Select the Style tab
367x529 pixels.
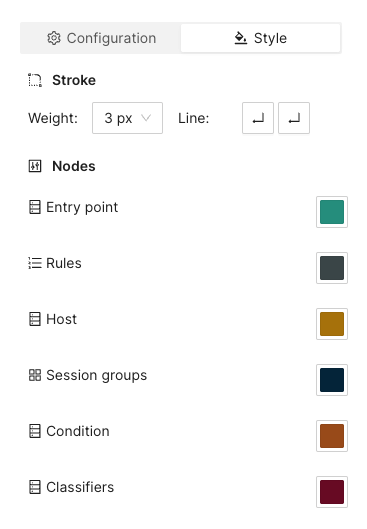[260, 38]
